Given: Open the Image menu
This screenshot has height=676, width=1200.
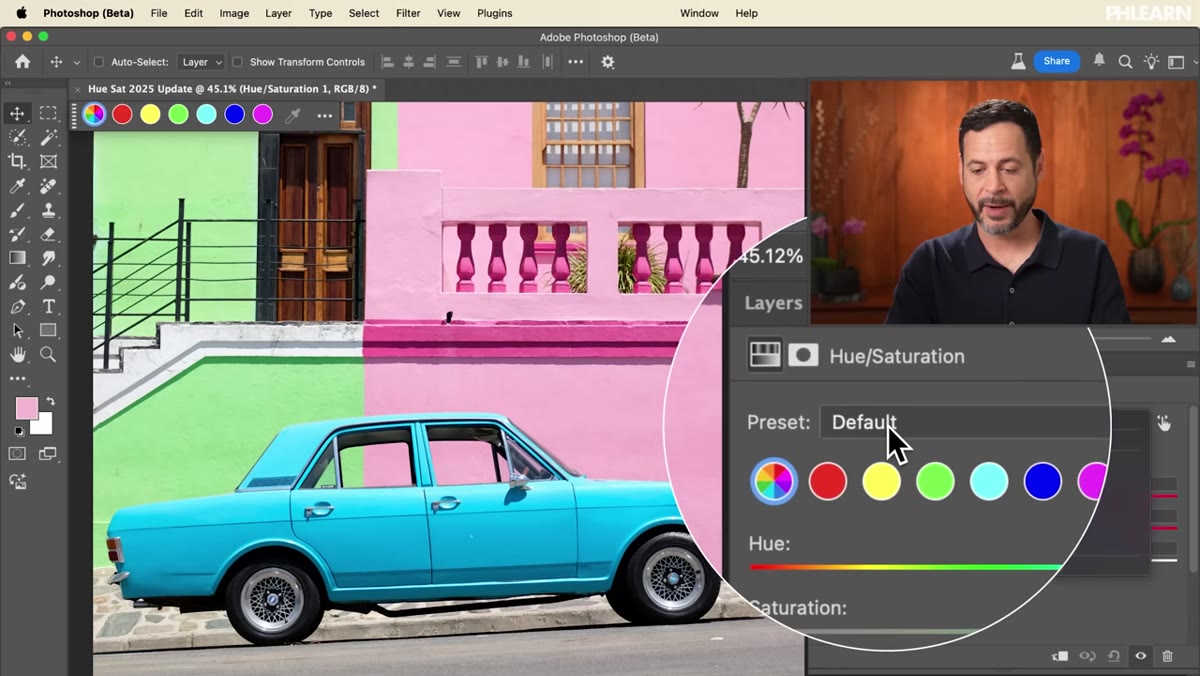Looking at the screenshot, I should coord(234,13).
